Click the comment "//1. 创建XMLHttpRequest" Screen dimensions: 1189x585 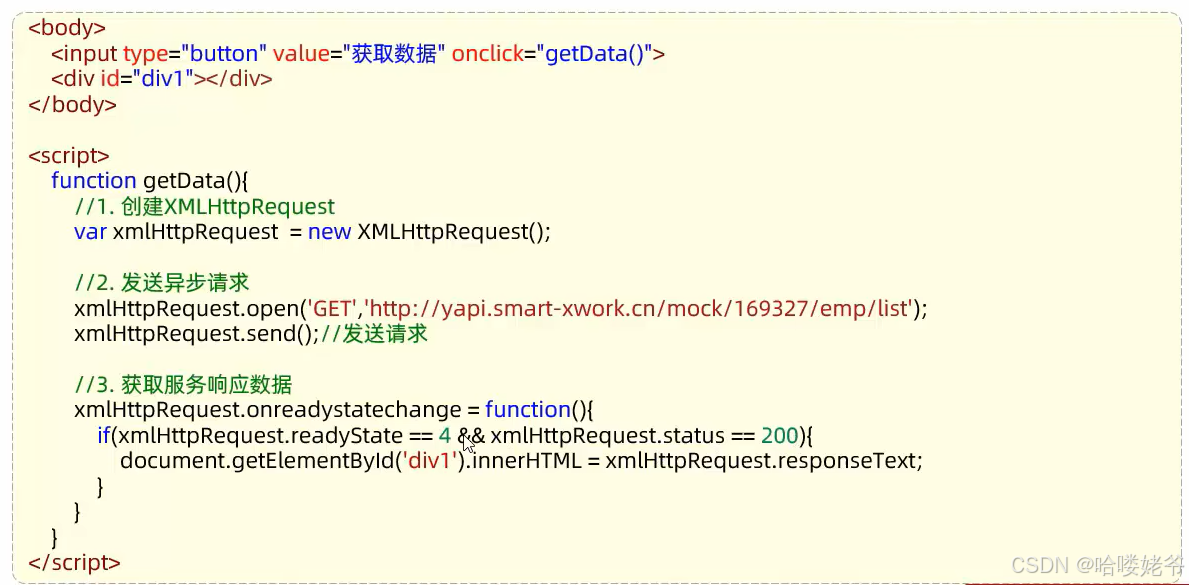(x=204, y=206)
